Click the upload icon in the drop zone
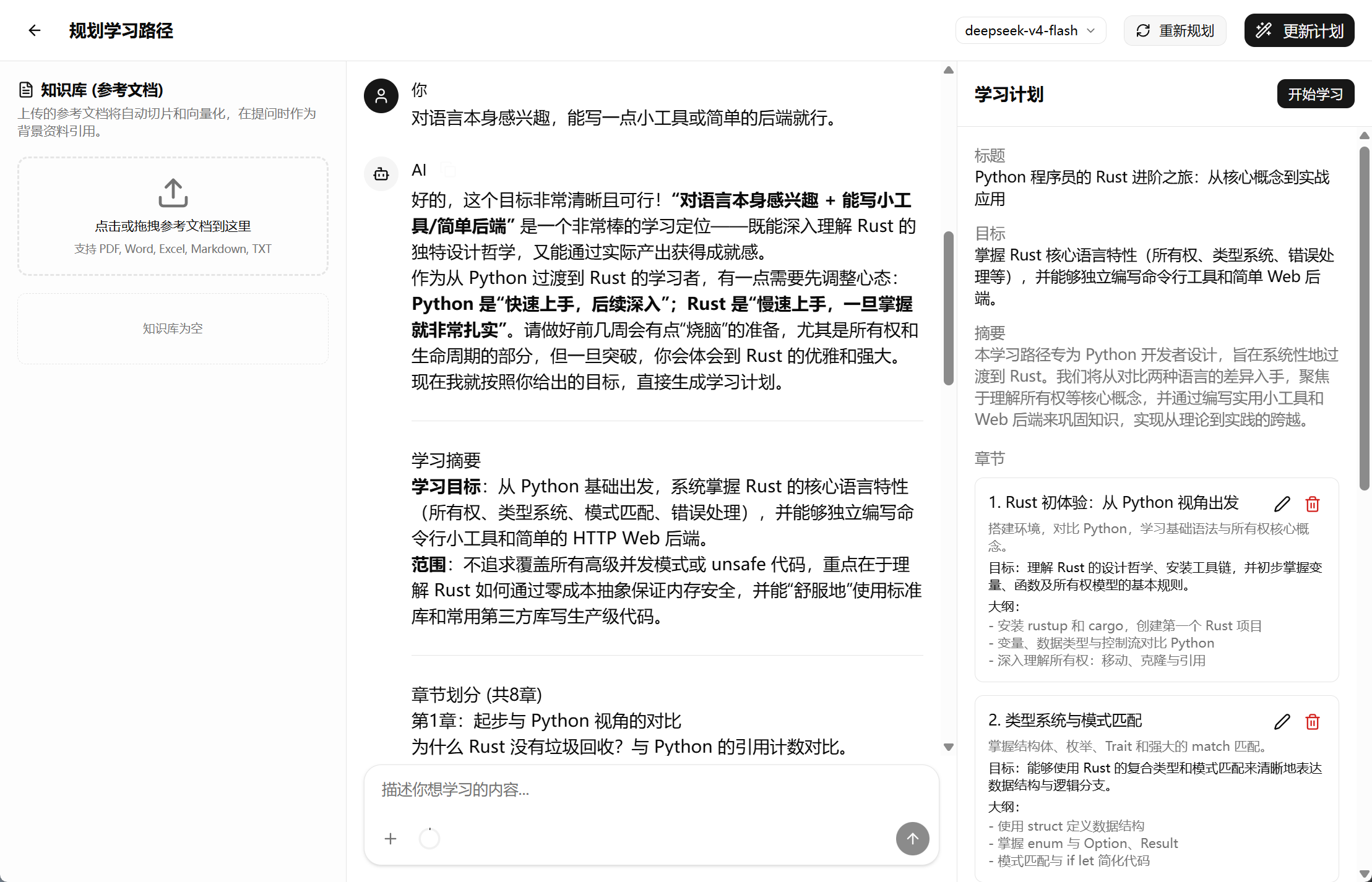 [x=173, y=194]
